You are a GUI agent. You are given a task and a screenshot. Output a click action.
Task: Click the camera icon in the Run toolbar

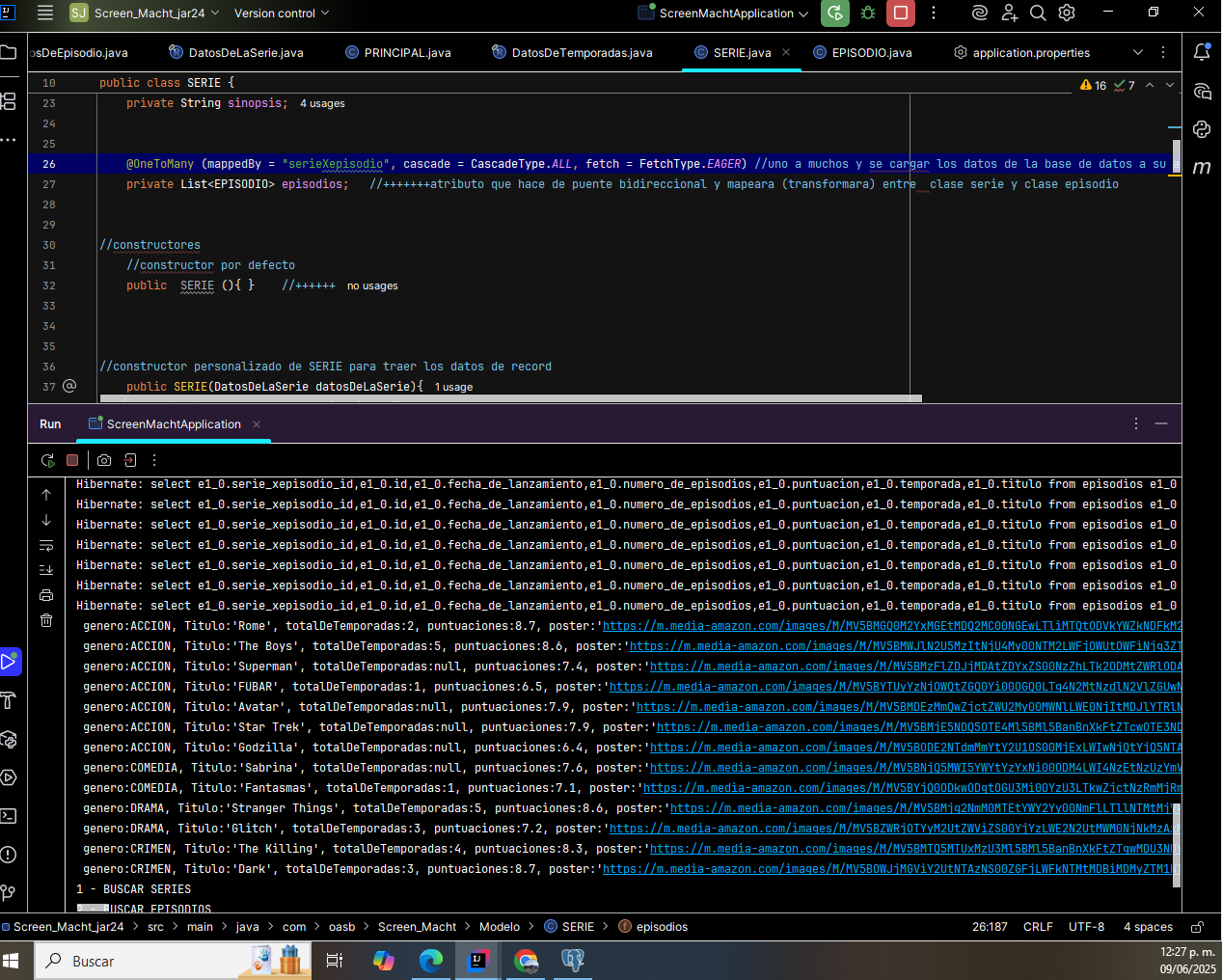click(104, 460)
